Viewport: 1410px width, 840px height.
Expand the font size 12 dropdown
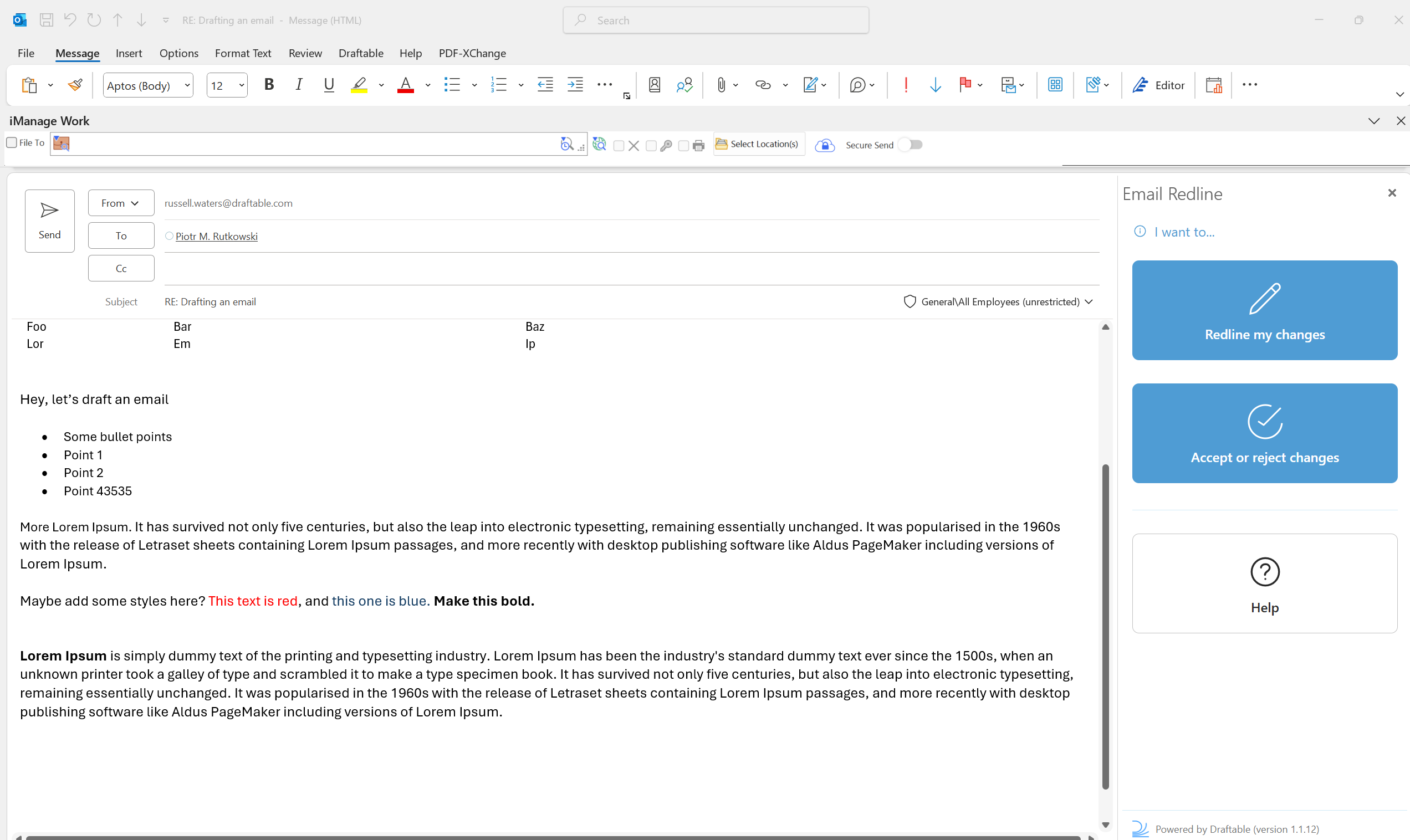tap(242, 85)
